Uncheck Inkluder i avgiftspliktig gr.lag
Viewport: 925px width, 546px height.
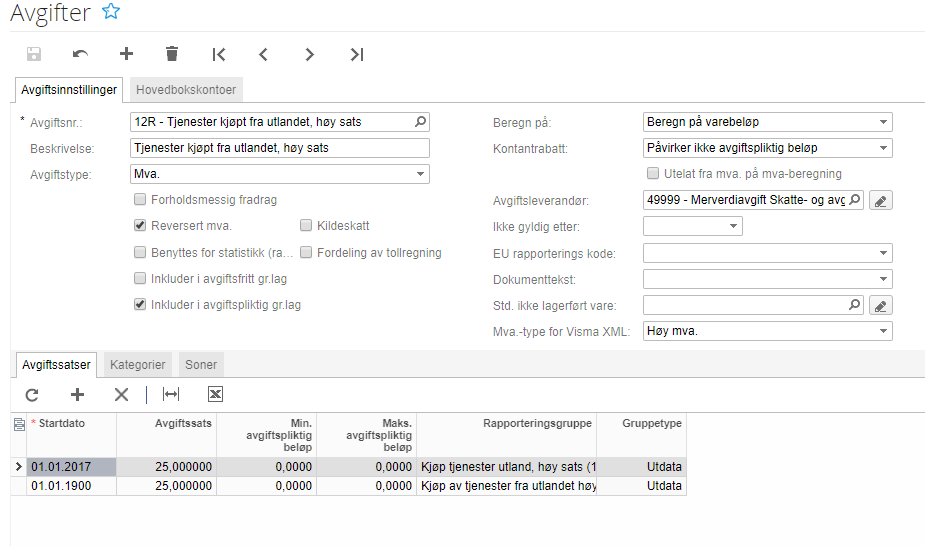click(140, 304)
